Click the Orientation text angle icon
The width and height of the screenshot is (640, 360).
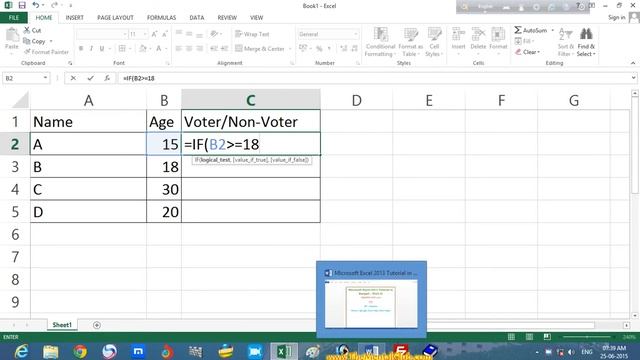[x=214, y=34]
